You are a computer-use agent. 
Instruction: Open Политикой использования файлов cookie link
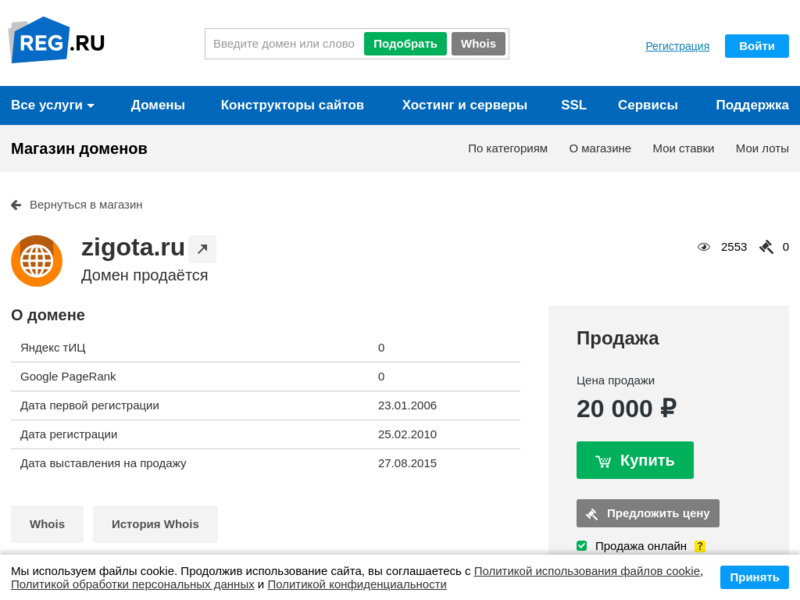tap(587, 571)
